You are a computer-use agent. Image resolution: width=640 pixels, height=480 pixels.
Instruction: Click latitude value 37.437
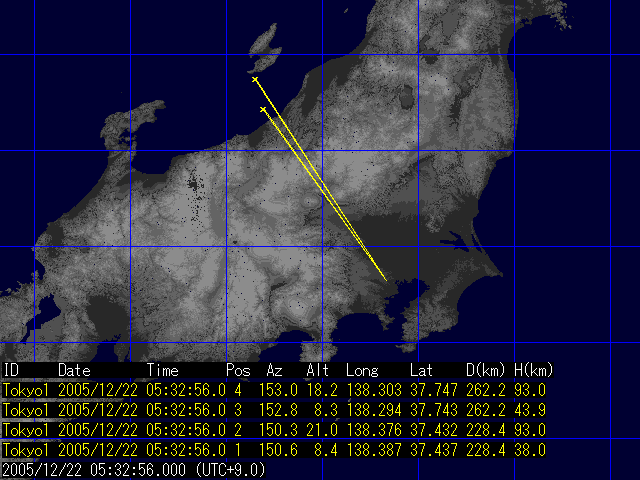click(x=434, y=450)
